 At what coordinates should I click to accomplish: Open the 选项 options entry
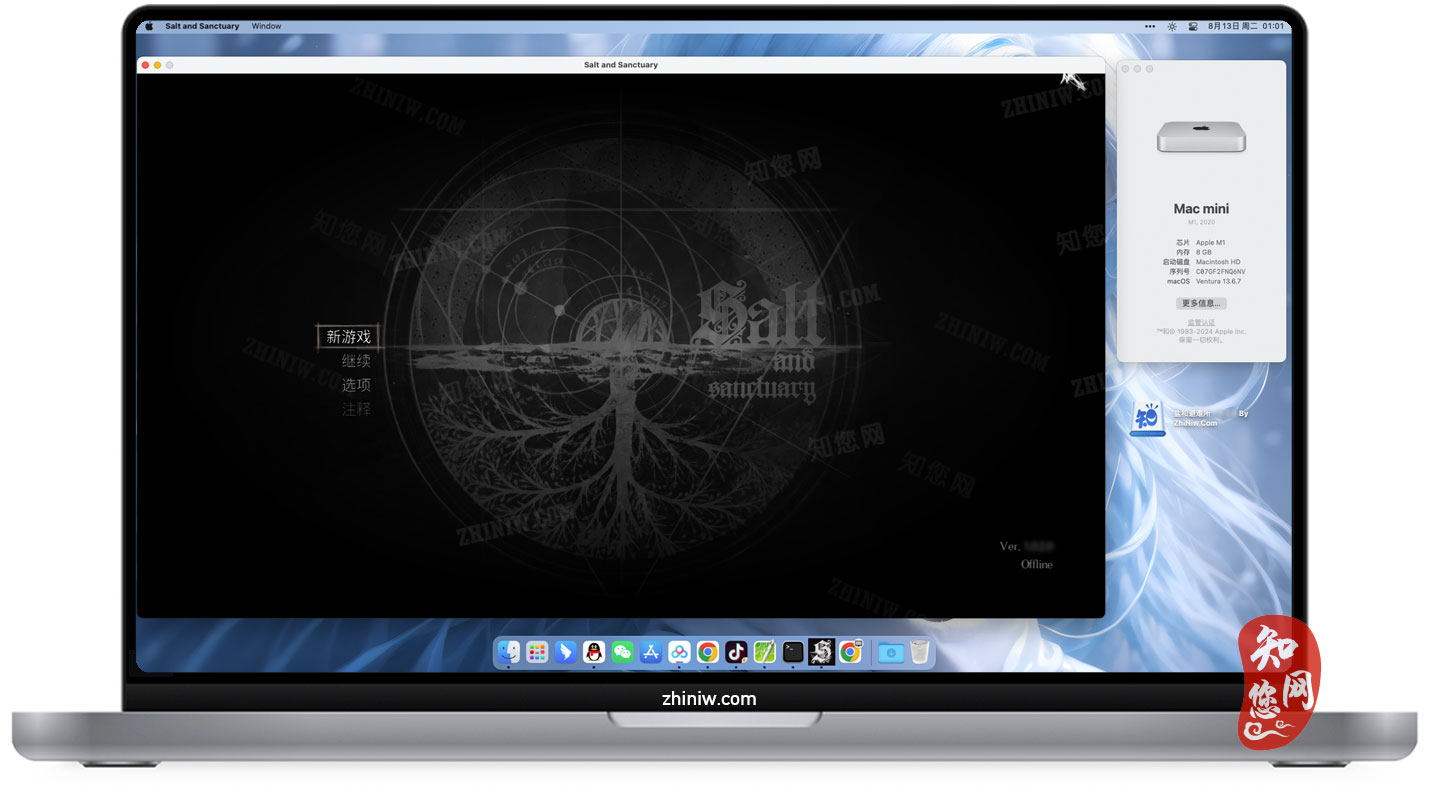[356, 385]
